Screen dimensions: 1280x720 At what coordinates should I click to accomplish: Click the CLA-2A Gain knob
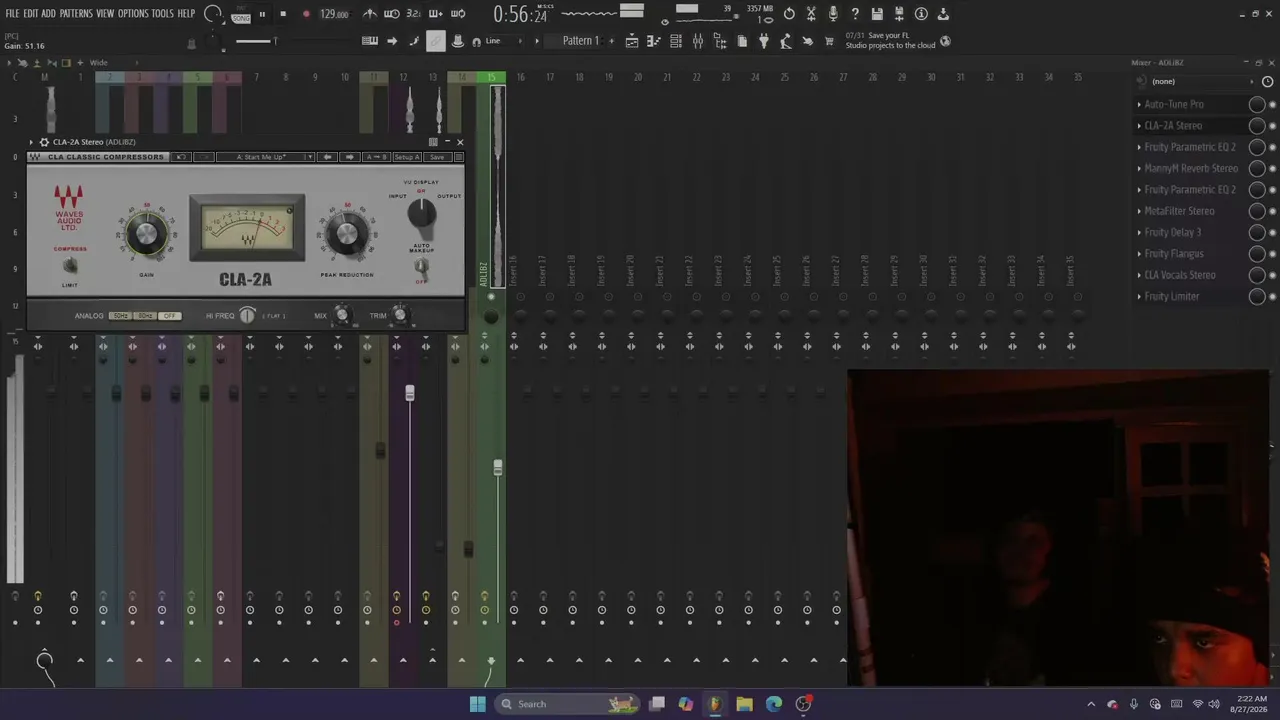point(147,234)
